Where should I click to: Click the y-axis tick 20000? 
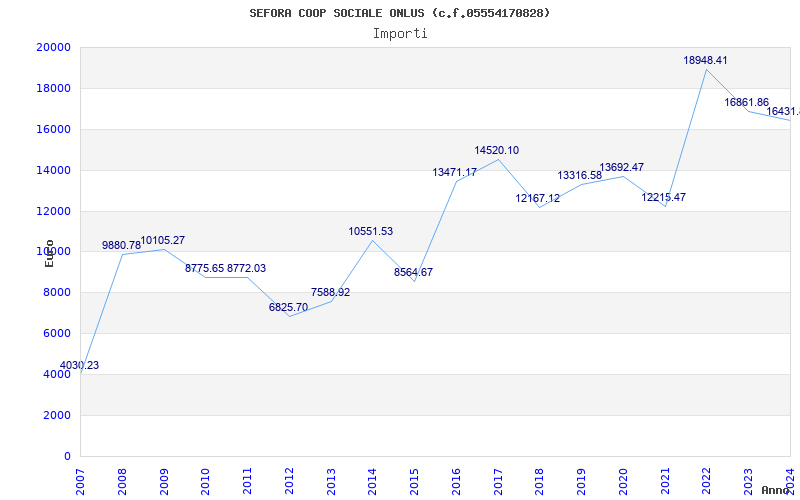[54, 47]
